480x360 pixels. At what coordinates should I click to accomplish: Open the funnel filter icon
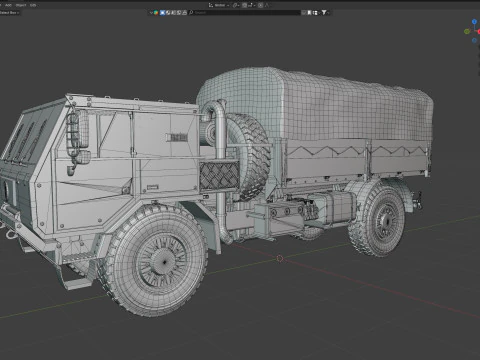pyautogui.click(x=324, y=13)
